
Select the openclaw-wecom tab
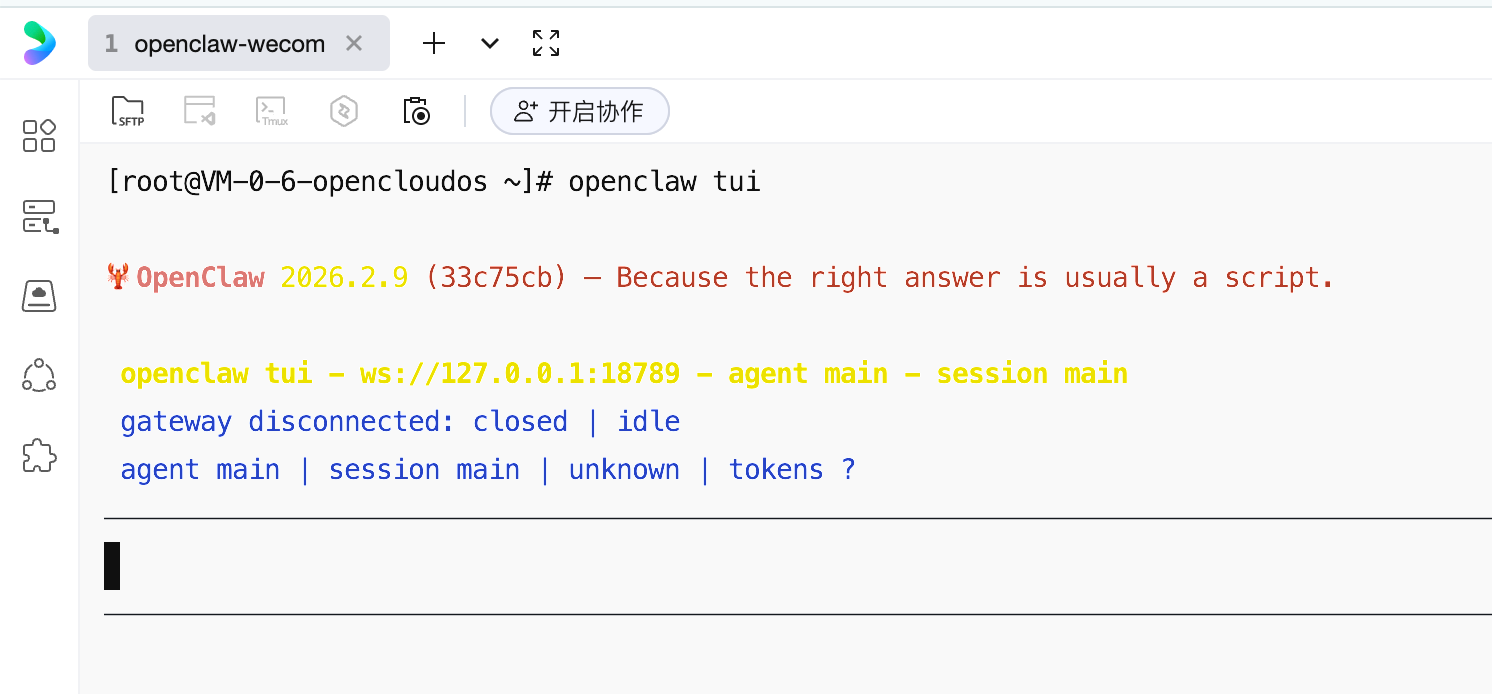pos(229,44)
